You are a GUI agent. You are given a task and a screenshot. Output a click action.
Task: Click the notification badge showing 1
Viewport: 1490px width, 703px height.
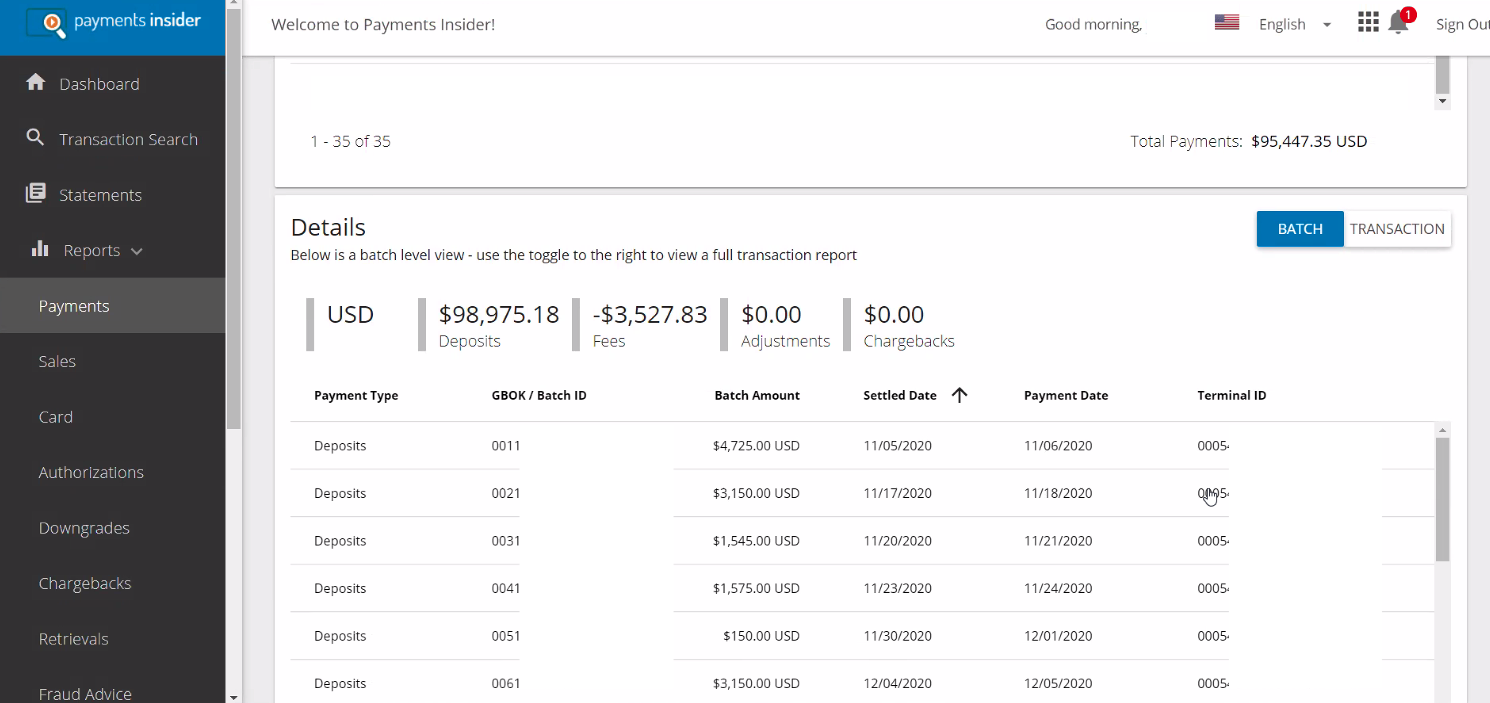tap(1408, 14)
